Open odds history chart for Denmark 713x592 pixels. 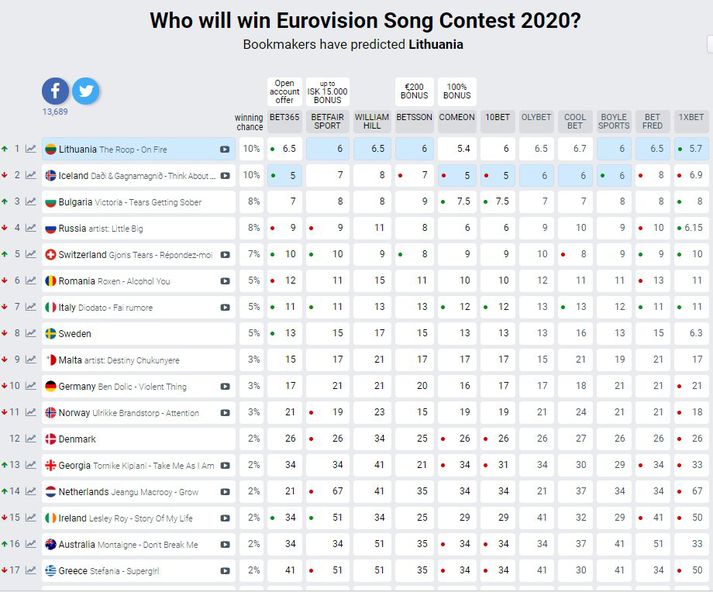[x=31, y=439]
